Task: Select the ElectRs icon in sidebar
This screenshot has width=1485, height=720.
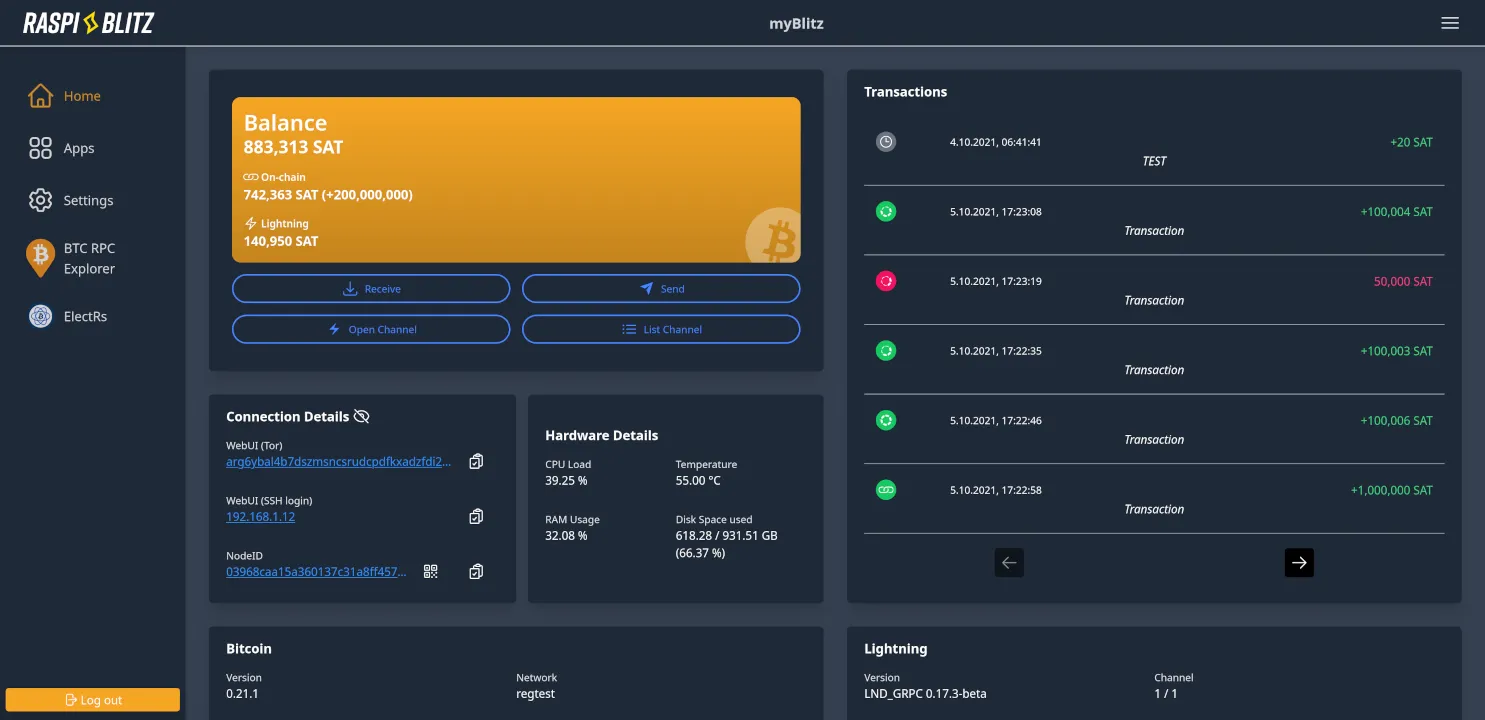Action: tap(40, 316)
